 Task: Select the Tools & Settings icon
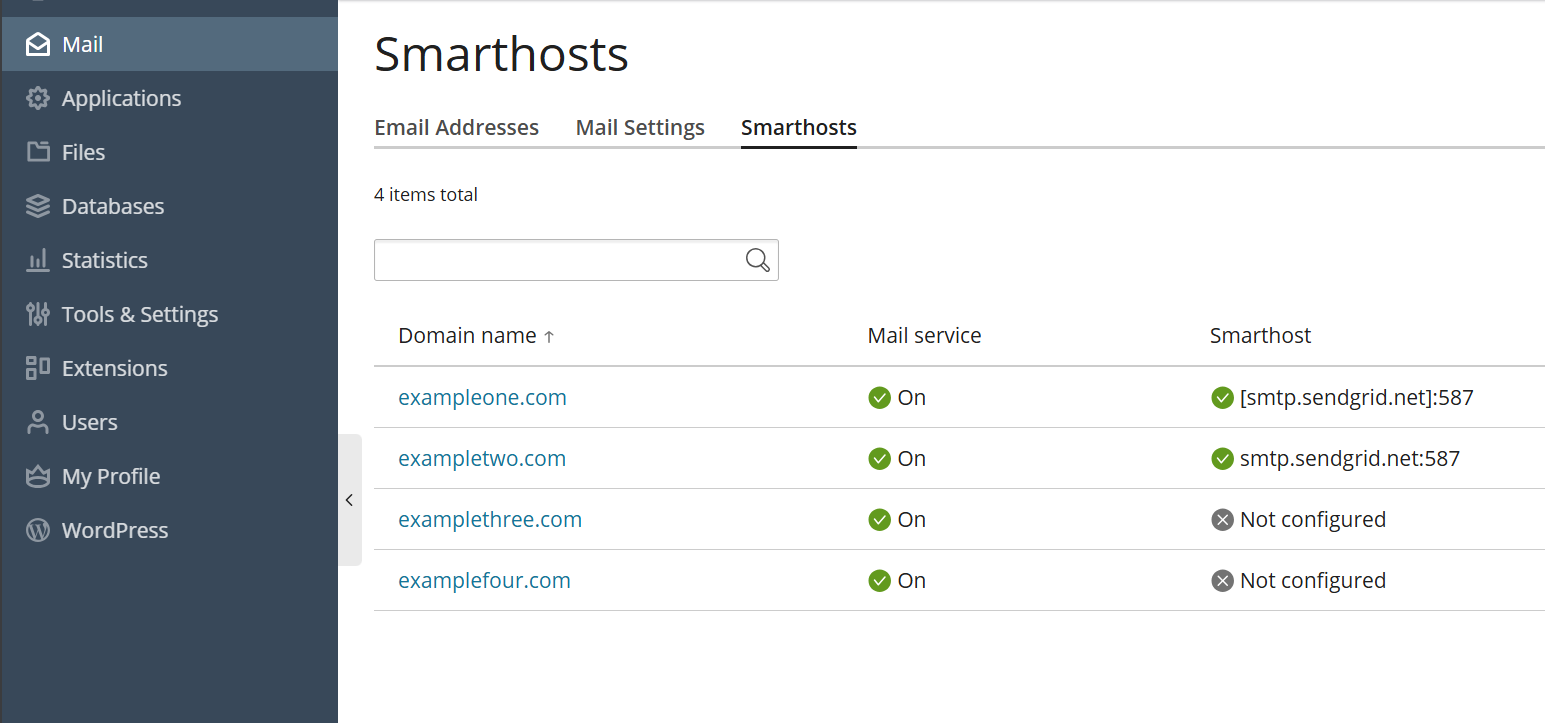coord(37,313)
